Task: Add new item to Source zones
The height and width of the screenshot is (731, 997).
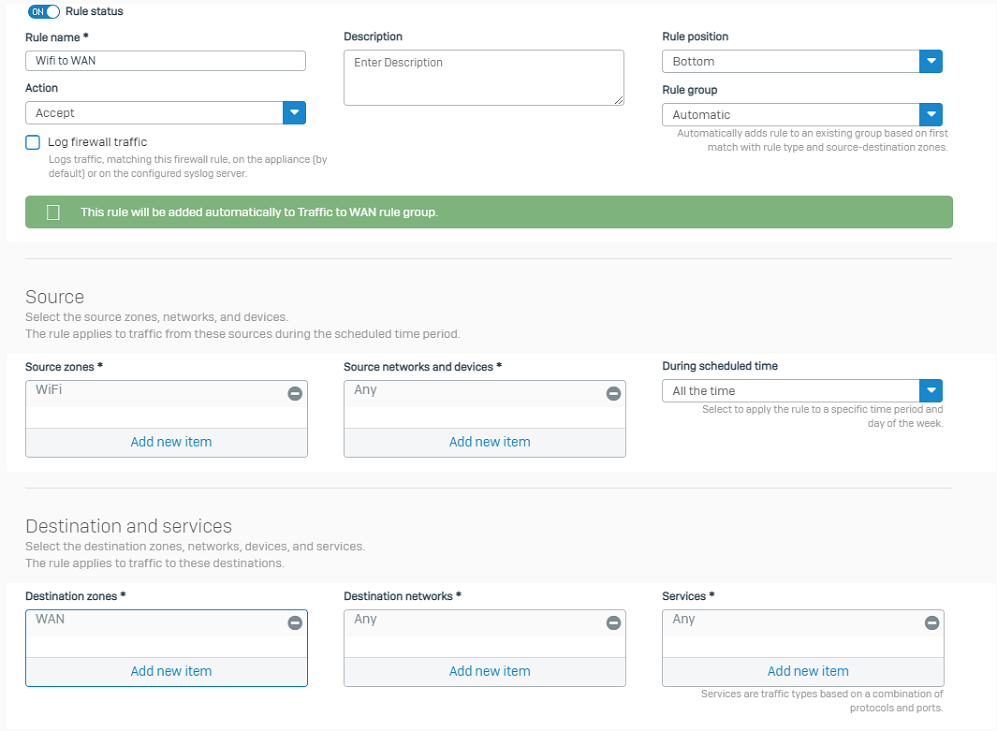Action: click(171, 442)
